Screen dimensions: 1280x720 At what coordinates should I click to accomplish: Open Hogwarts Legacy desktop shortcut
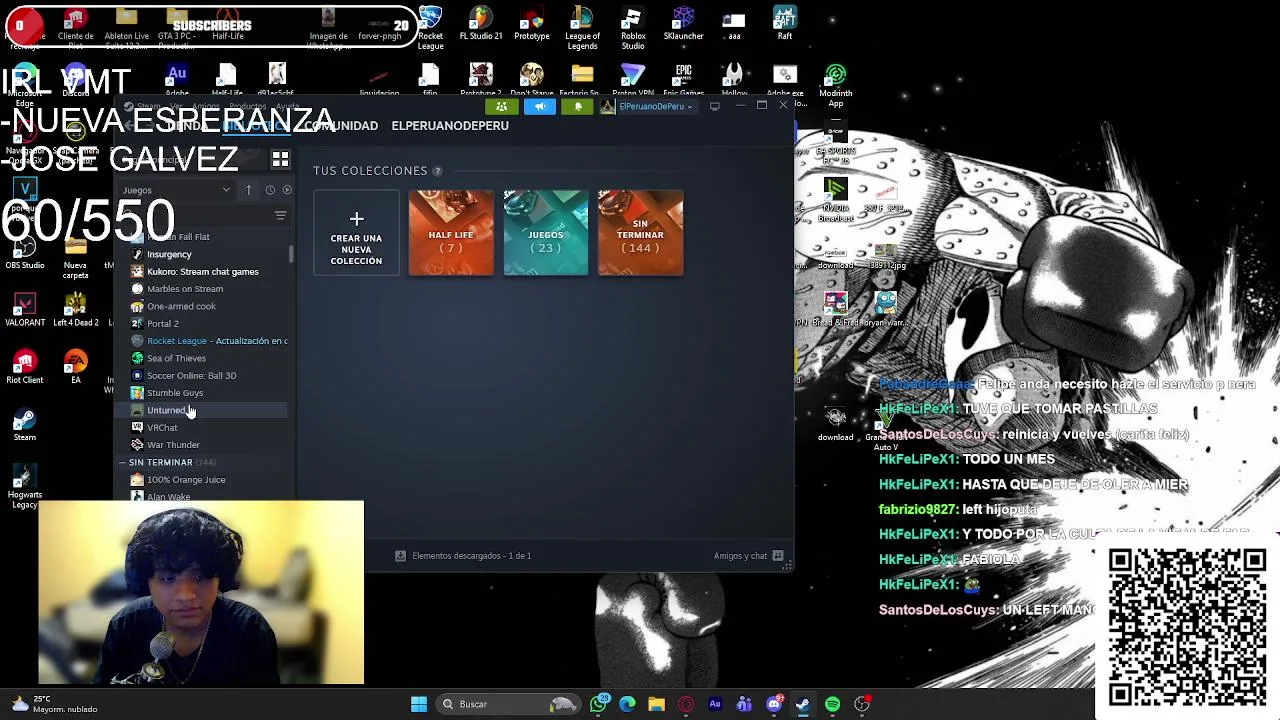pyautogui.click(x=25, y=487)
